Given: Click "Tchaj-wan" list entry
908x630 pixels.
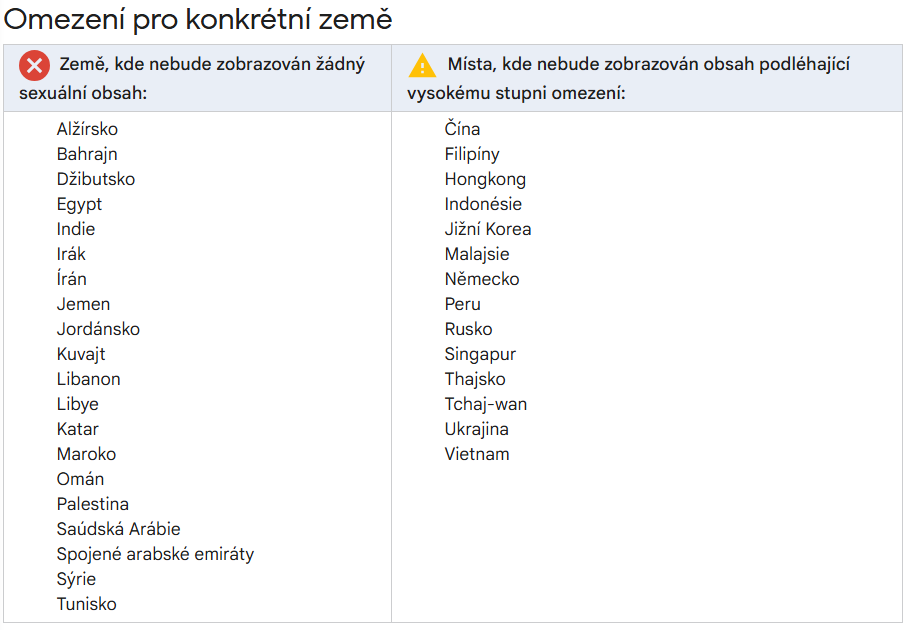Looking at the screenshot, I should 486,404.
